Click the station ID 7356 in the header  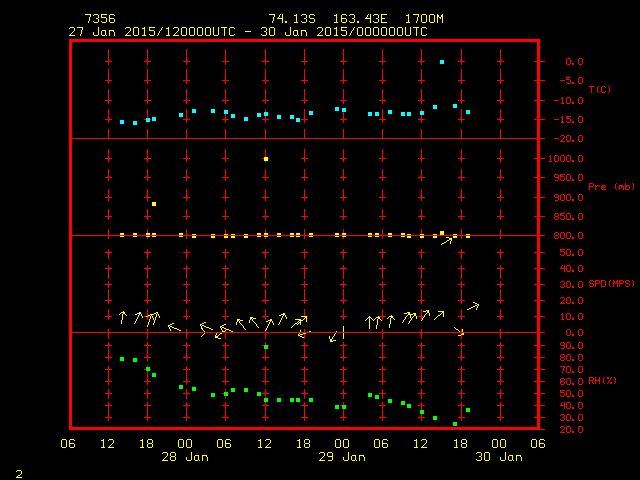click(x=99, y=19)
